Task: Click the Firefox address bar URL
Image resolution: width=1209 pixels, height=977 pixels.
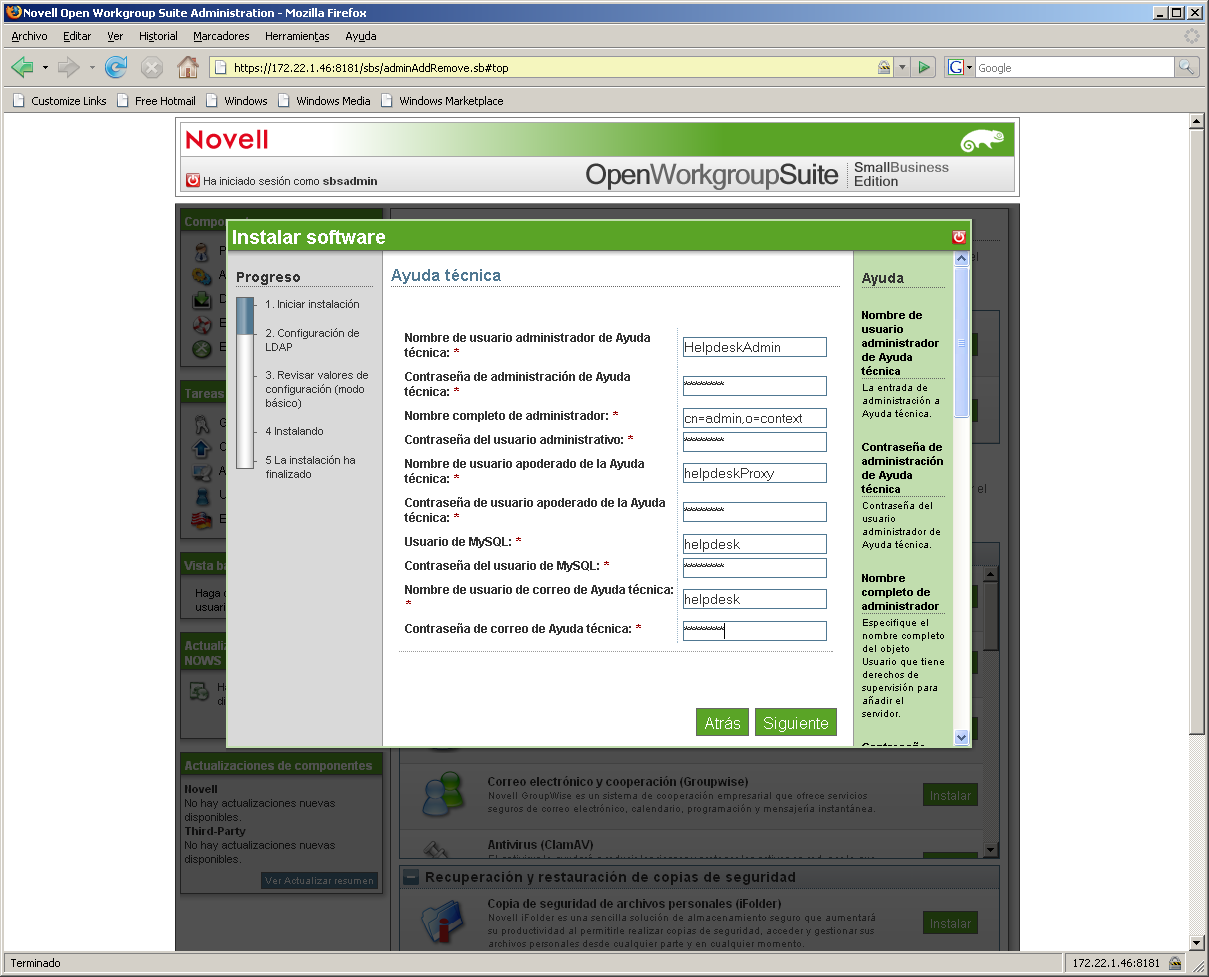Action: pyautogui.click(x=553, y=68)
